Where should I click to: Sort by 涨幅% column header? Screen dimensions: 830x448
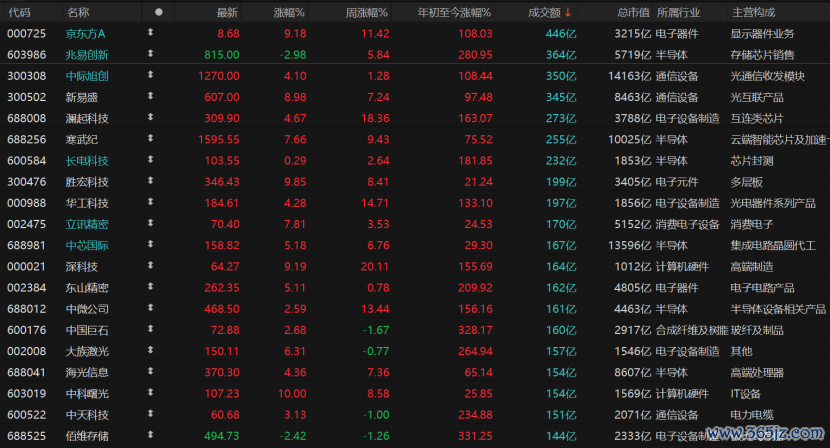[289, 13]
